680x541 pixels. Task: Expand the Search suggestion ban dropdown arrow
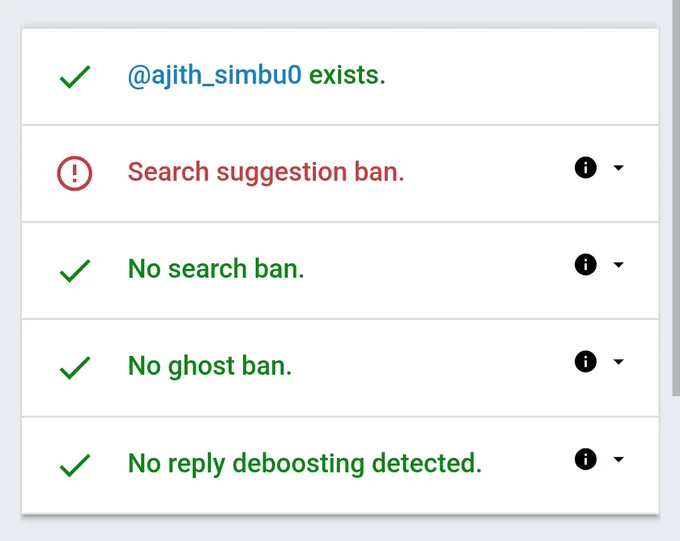pyautogui.click(x=618, y=167)
